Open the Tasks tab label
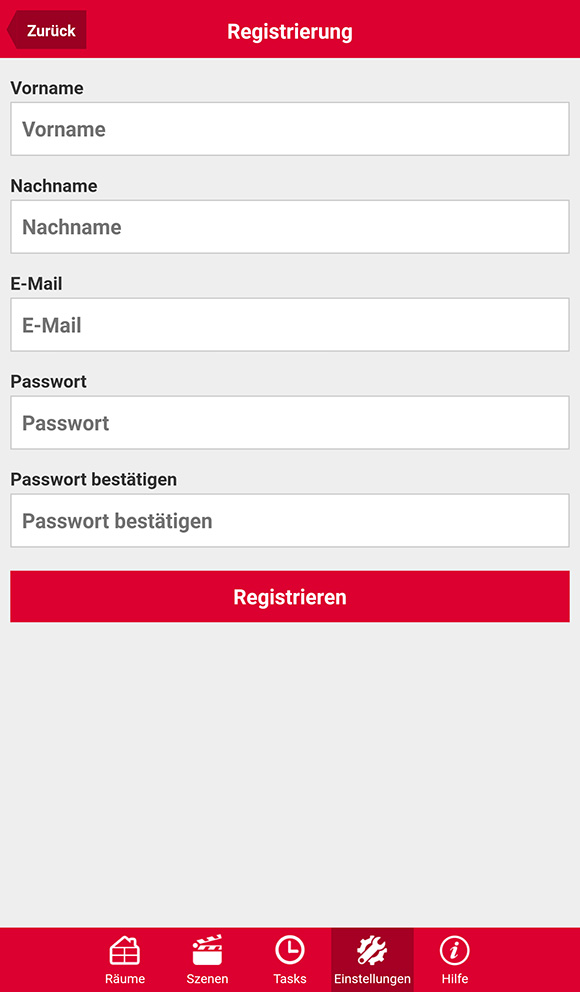The height and width of the screenshot is (992, 580). [290, 979]
